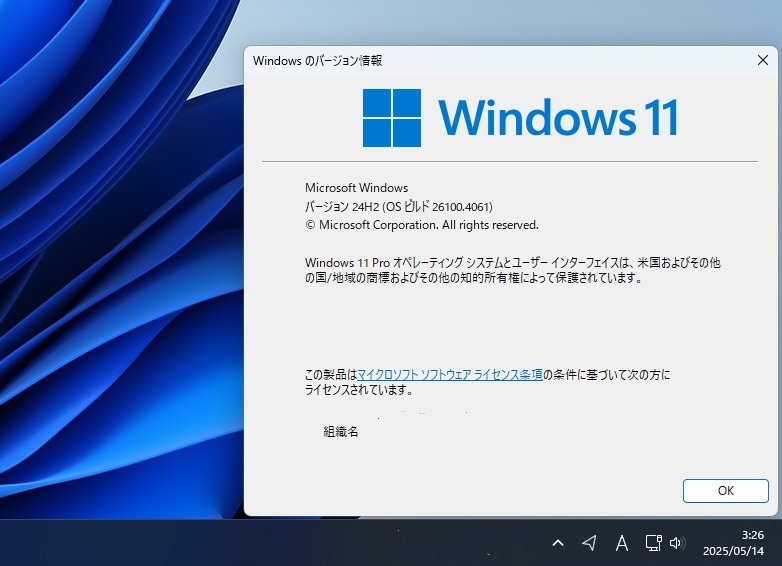Toggle the IME input mode A indicator
Screen dimensions: 782x566
pos(621,543)
